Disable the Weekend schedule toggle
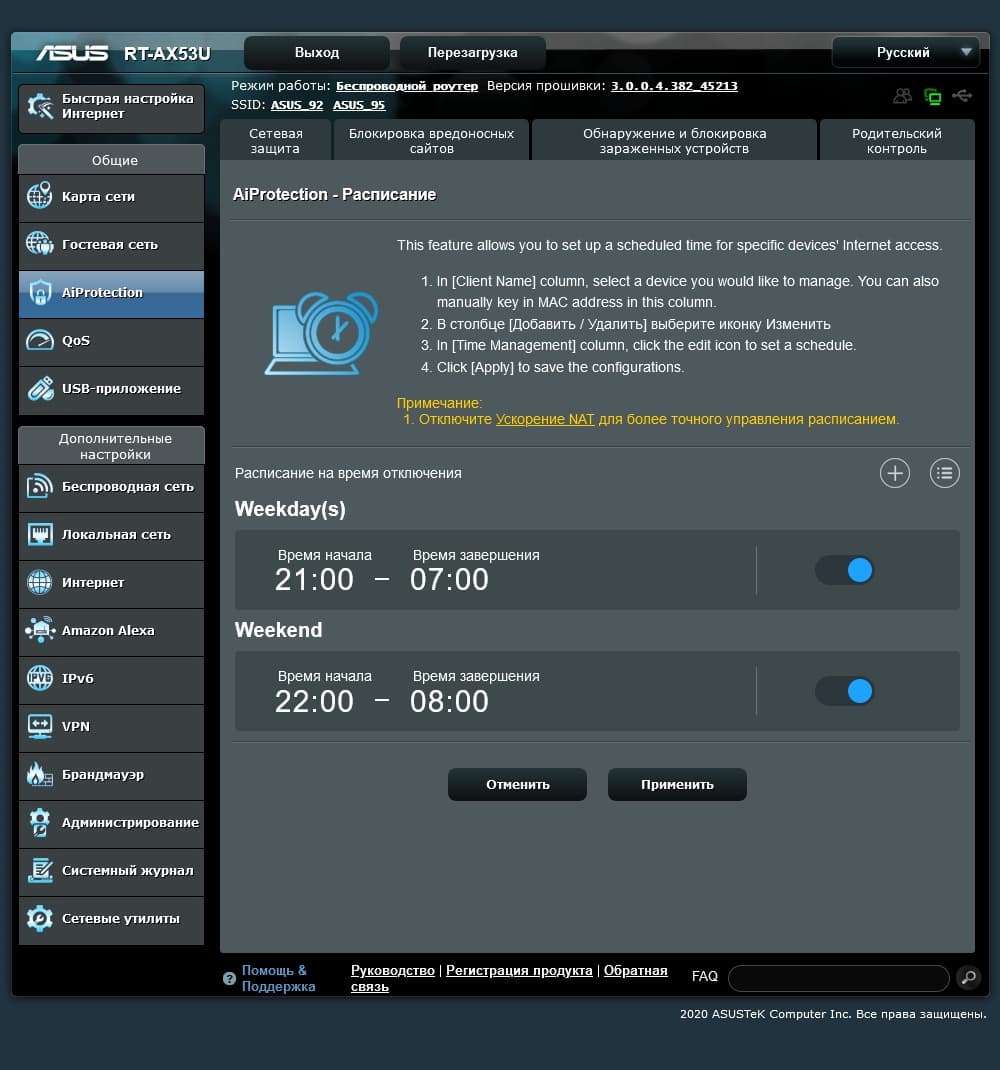 844,691
